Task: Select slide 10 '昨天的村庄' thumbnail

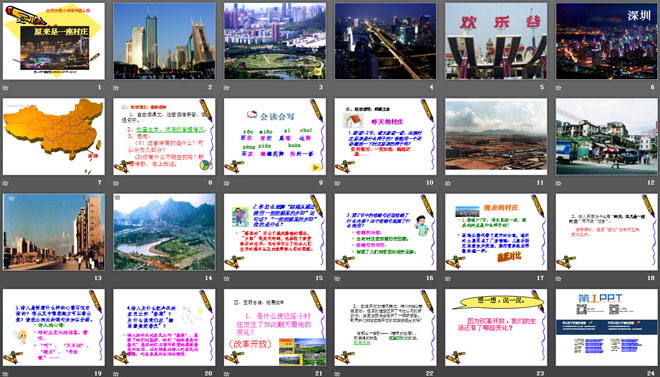Action: [386, 137]
